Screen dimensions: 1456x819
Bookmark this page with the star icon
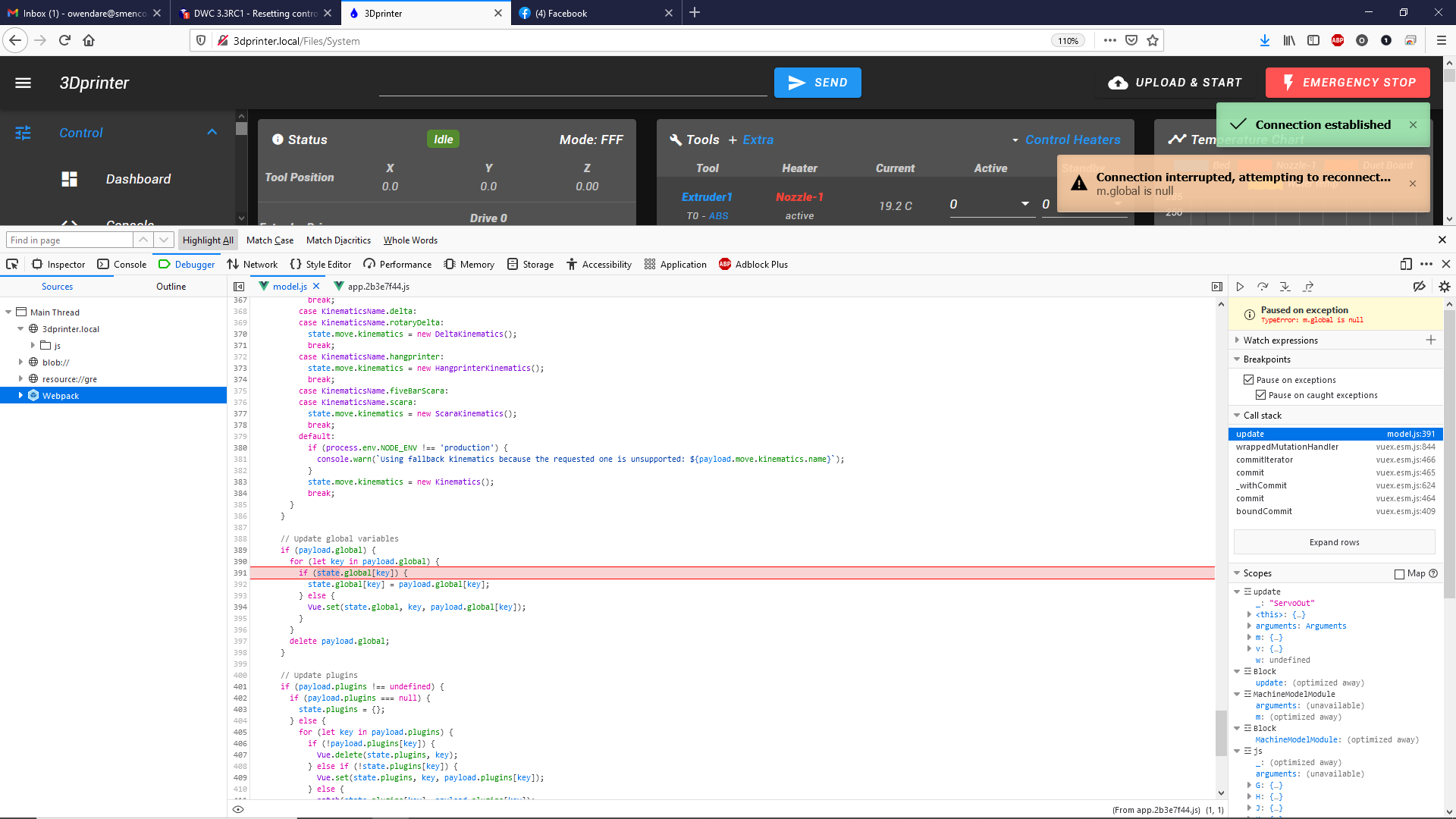(x=1153, y=41)
